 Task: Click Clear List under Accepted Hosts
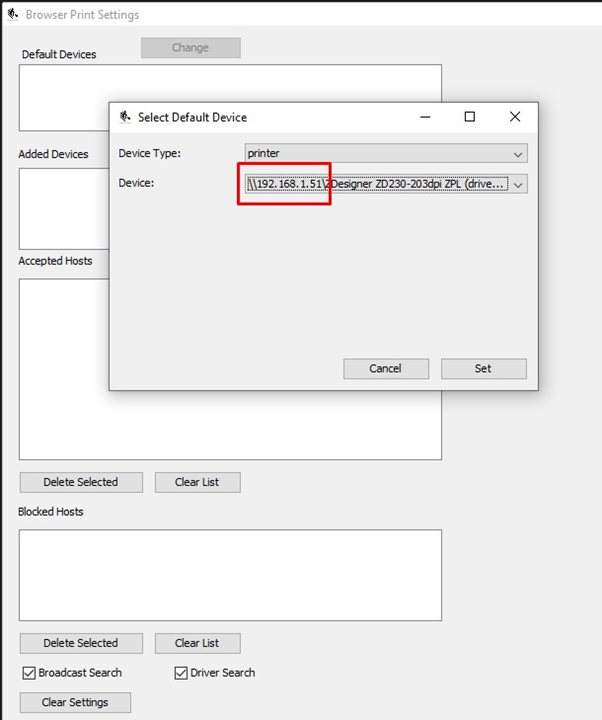(x=197, y=482)
